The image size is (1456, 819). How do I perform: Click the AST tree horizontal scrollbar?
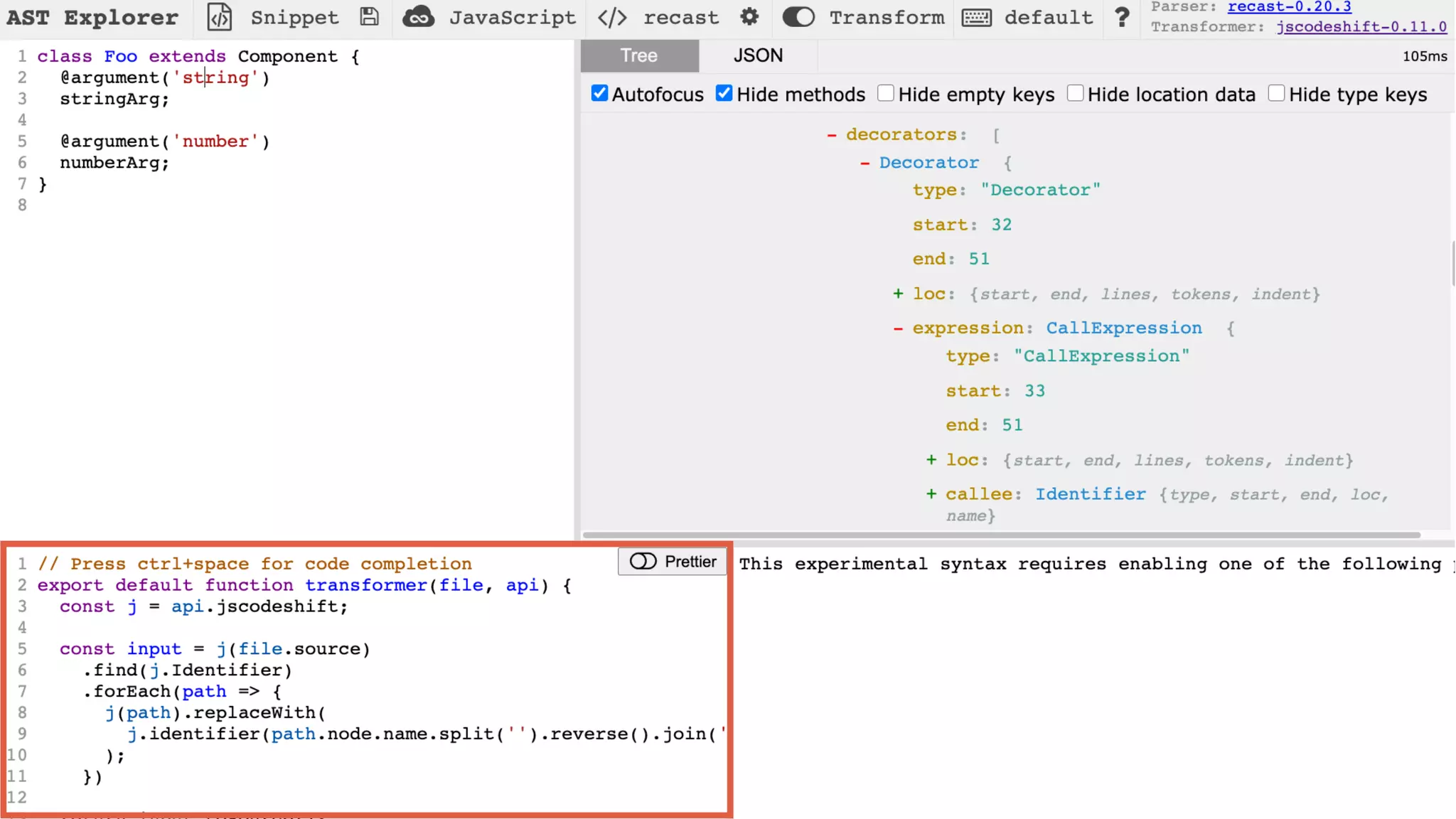[1001, 535]
